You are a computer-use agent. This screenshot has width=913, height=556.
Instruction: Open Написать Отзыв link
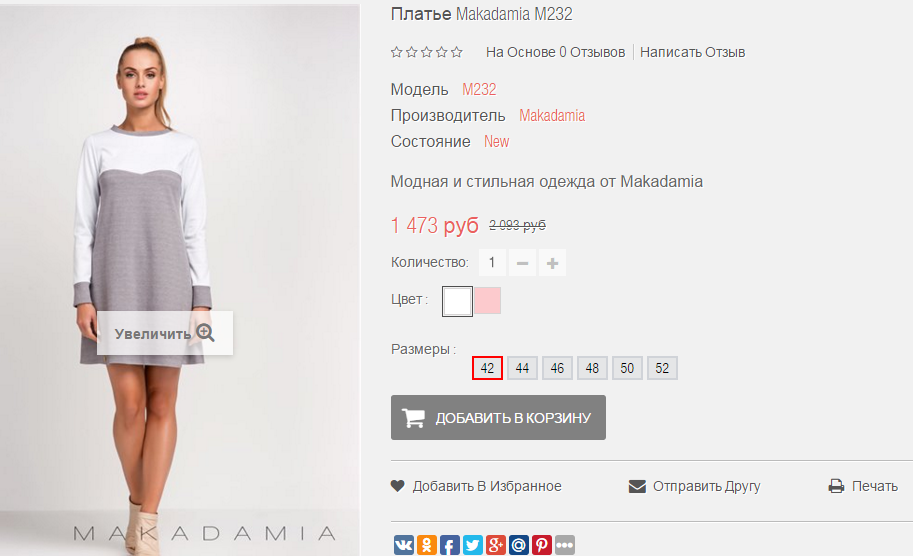pyautogui.click(x=692, y=52)
